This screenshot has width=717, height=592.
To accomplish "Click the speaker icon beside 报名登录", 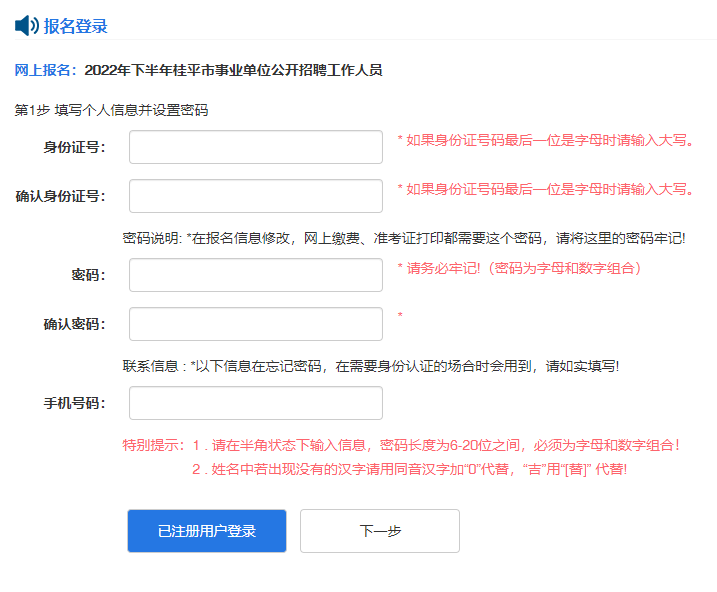I will (27, 26).
